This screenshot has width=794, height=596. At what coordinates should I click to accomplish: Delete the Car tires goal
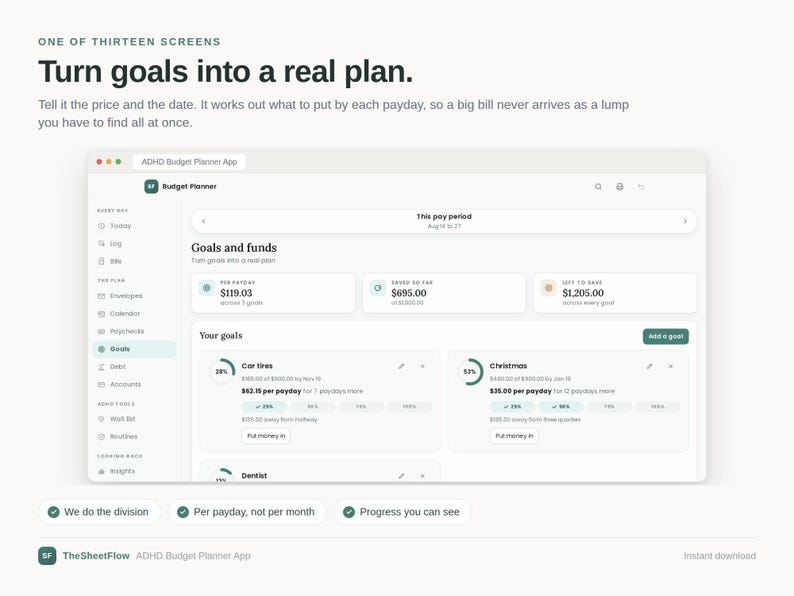[x=422, y=366]
